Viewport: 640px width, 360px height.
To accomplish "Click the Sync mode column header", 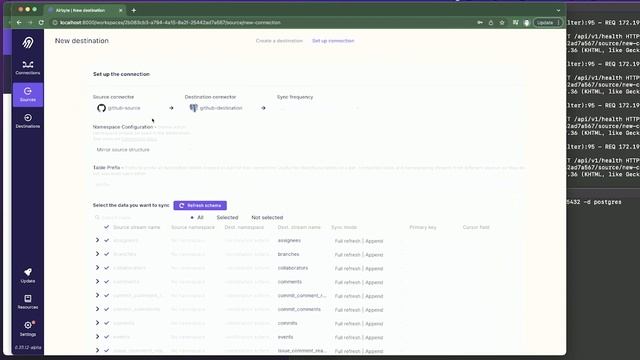I will 344,227.
